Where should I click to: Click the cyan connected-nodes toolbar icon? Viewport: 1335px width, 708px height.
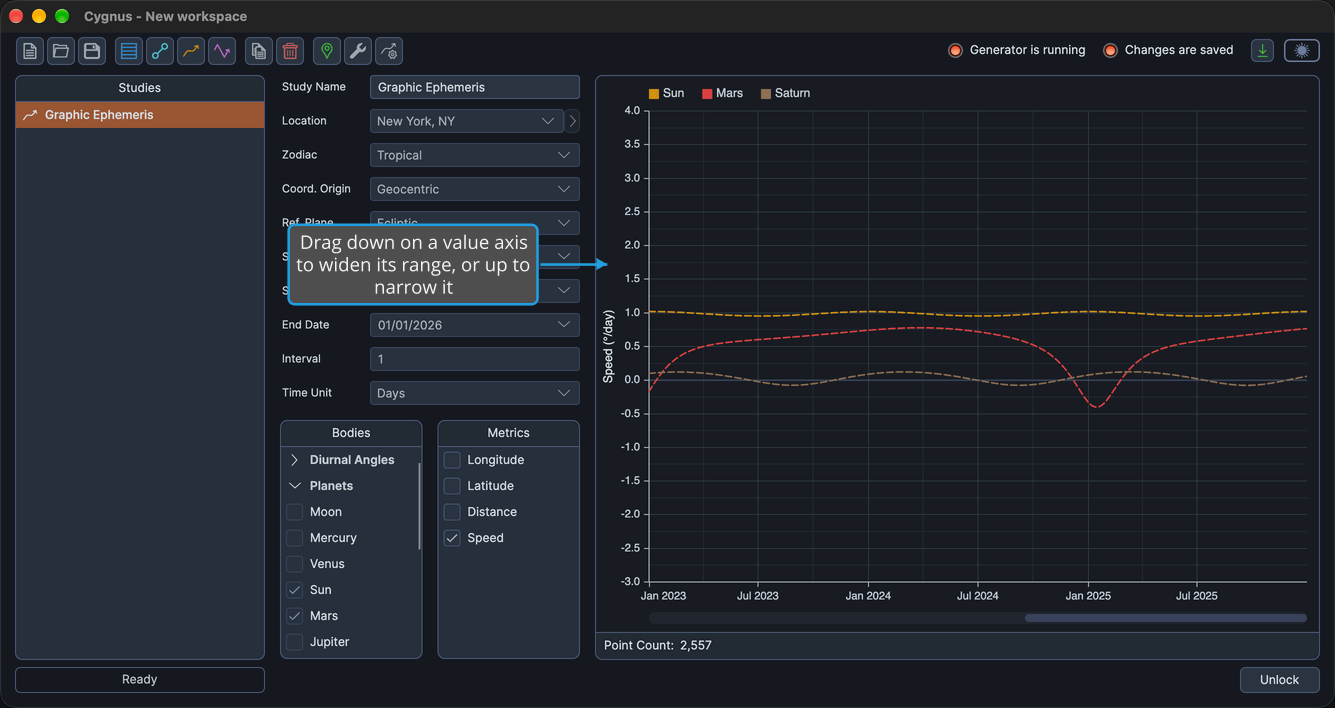160,51
